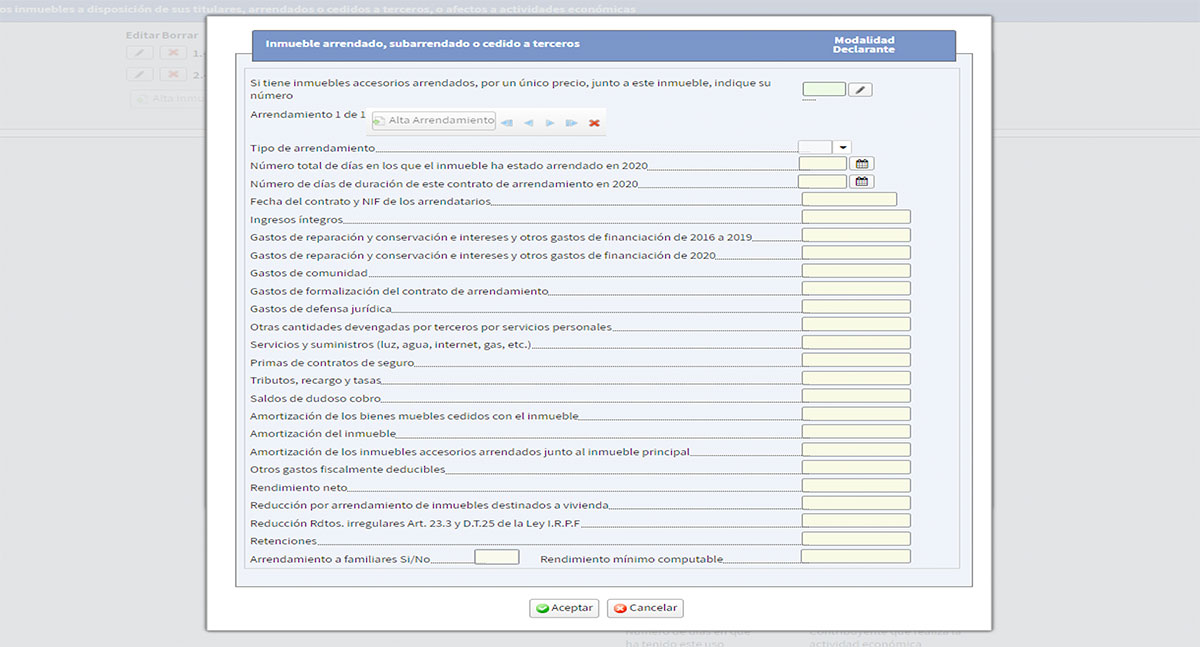The height and width of the screenshot is (647, 1200).
Task: Go to the first arrendamiento record
Action: pos(507,122)
